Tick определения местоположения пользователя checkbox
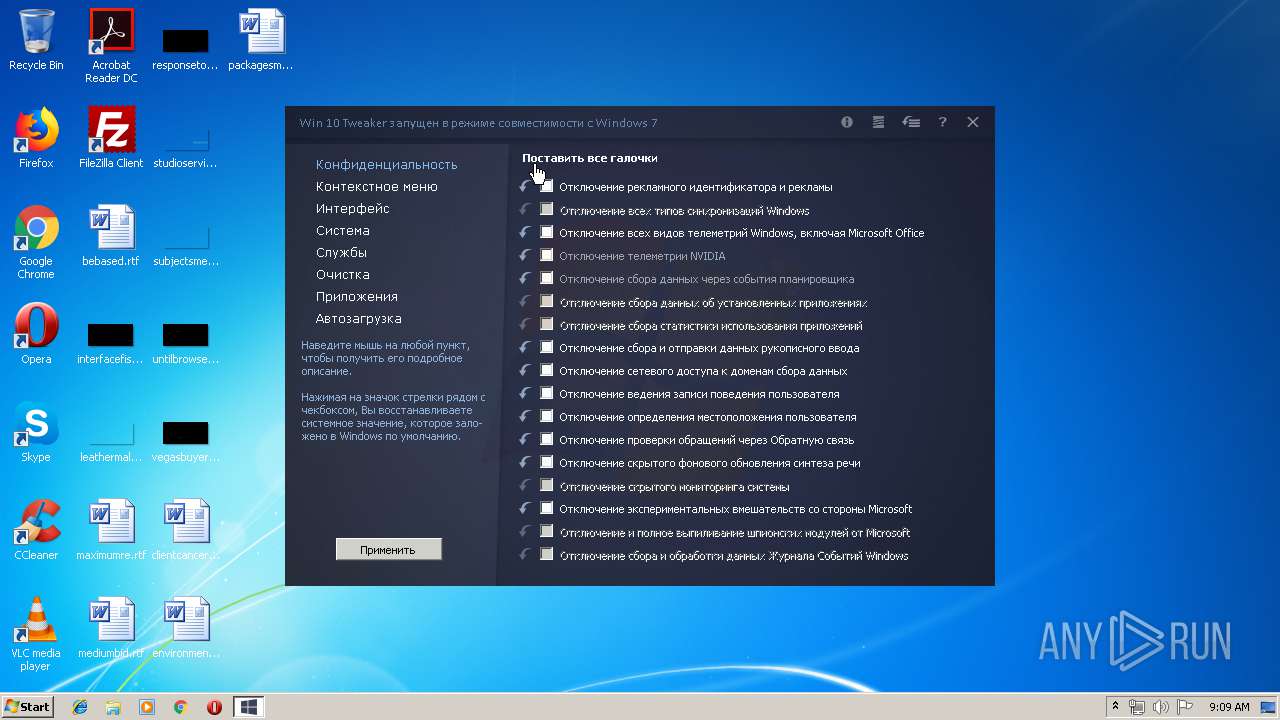 click(547, 416)
